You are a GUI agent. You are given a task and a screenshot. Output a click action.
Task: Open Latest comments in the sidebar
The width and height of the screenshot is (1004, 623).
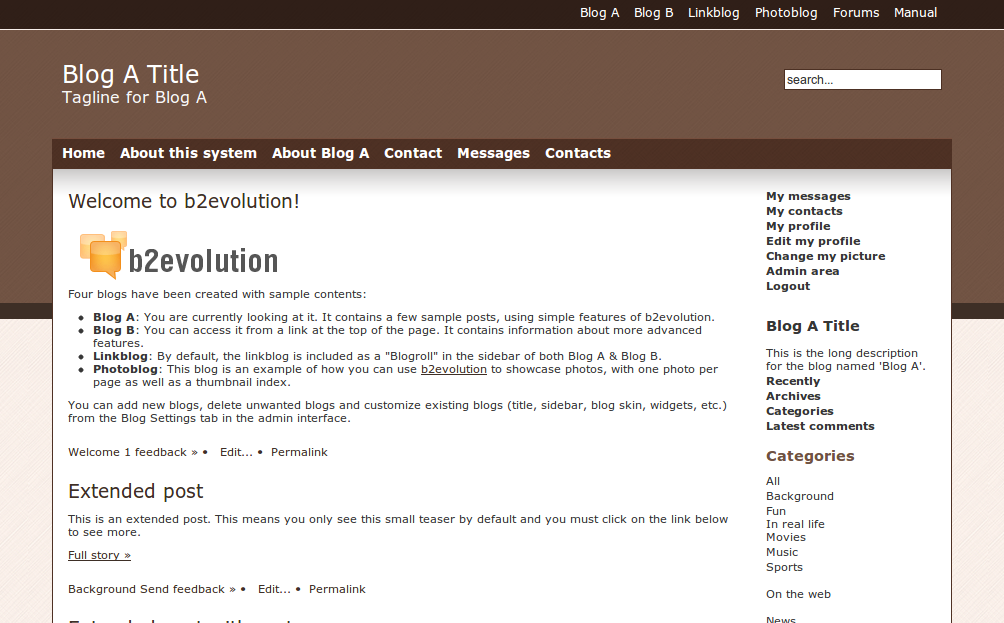coord(820,426)
